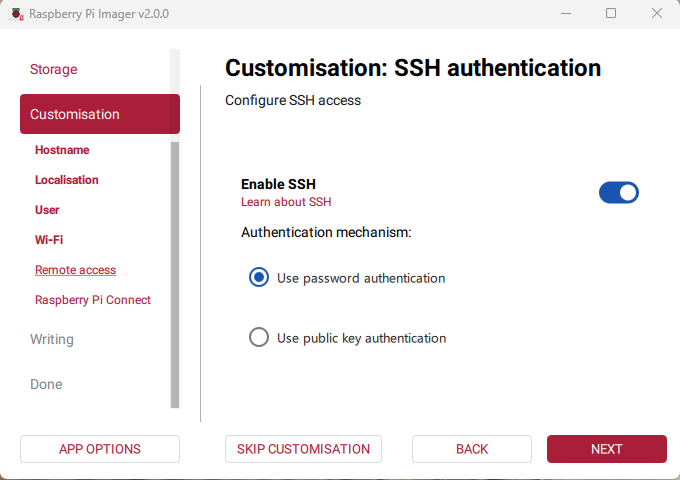Viewport: 680px width, 480px height.
Task: Open Raspberry Pi Connect settings
Action: [93, 300]
